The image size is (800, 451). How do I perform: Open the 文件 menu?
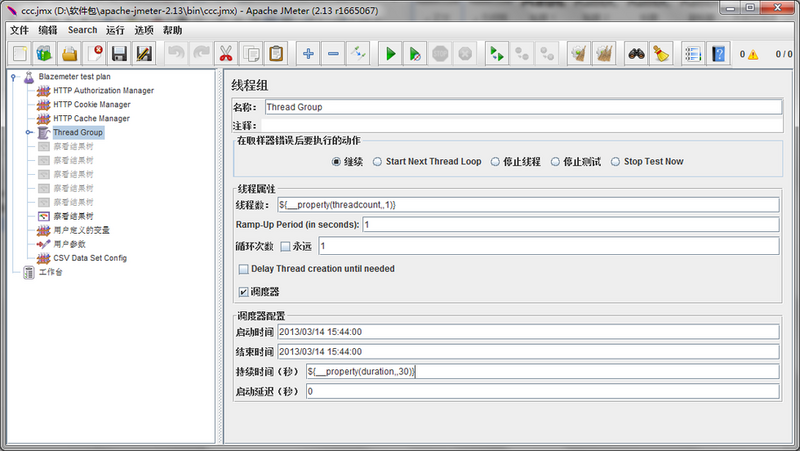(19, 30)
